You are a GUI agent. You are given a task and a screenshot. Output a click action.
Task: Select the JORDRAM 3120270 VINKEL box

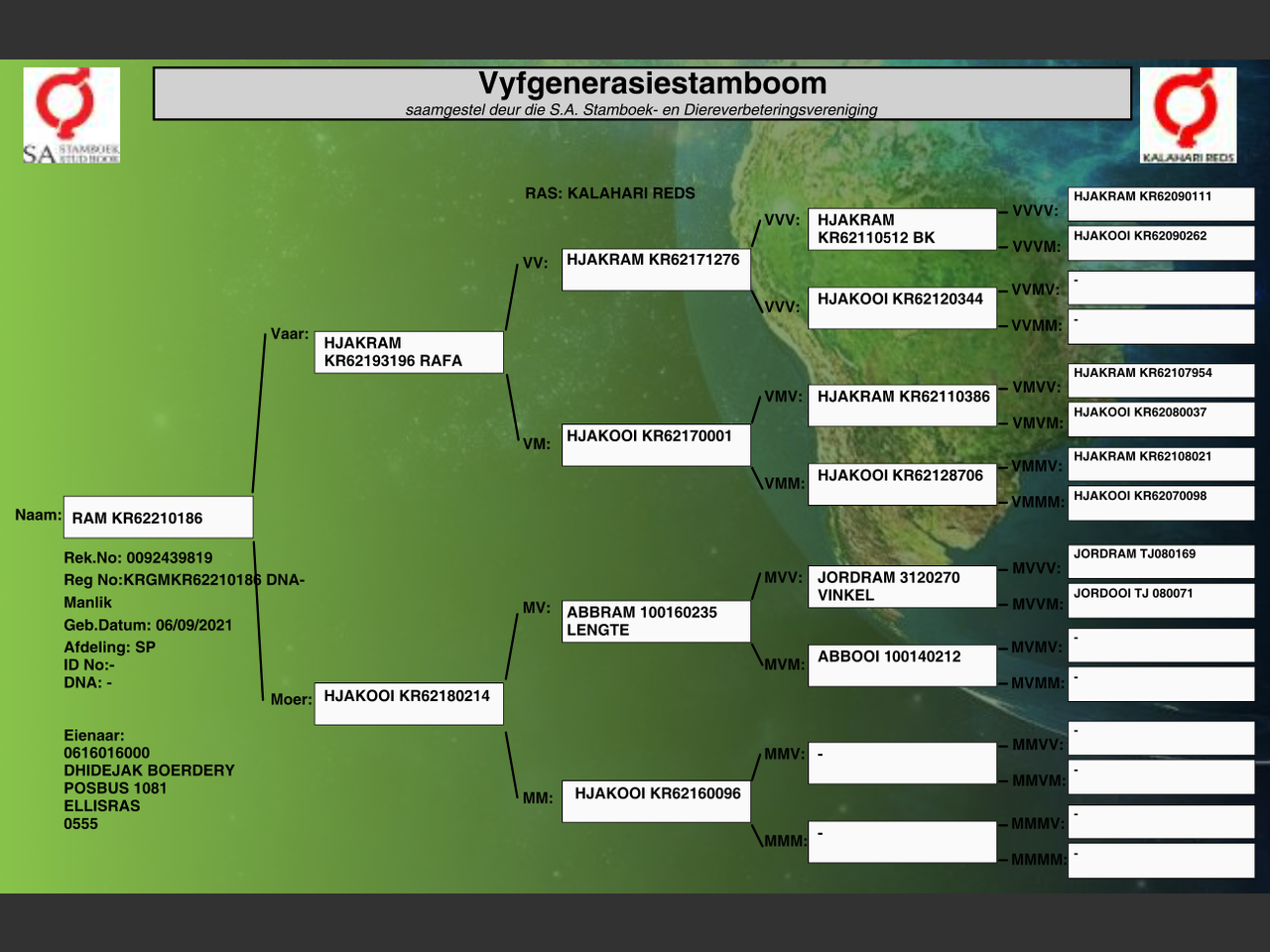[902, 586]
